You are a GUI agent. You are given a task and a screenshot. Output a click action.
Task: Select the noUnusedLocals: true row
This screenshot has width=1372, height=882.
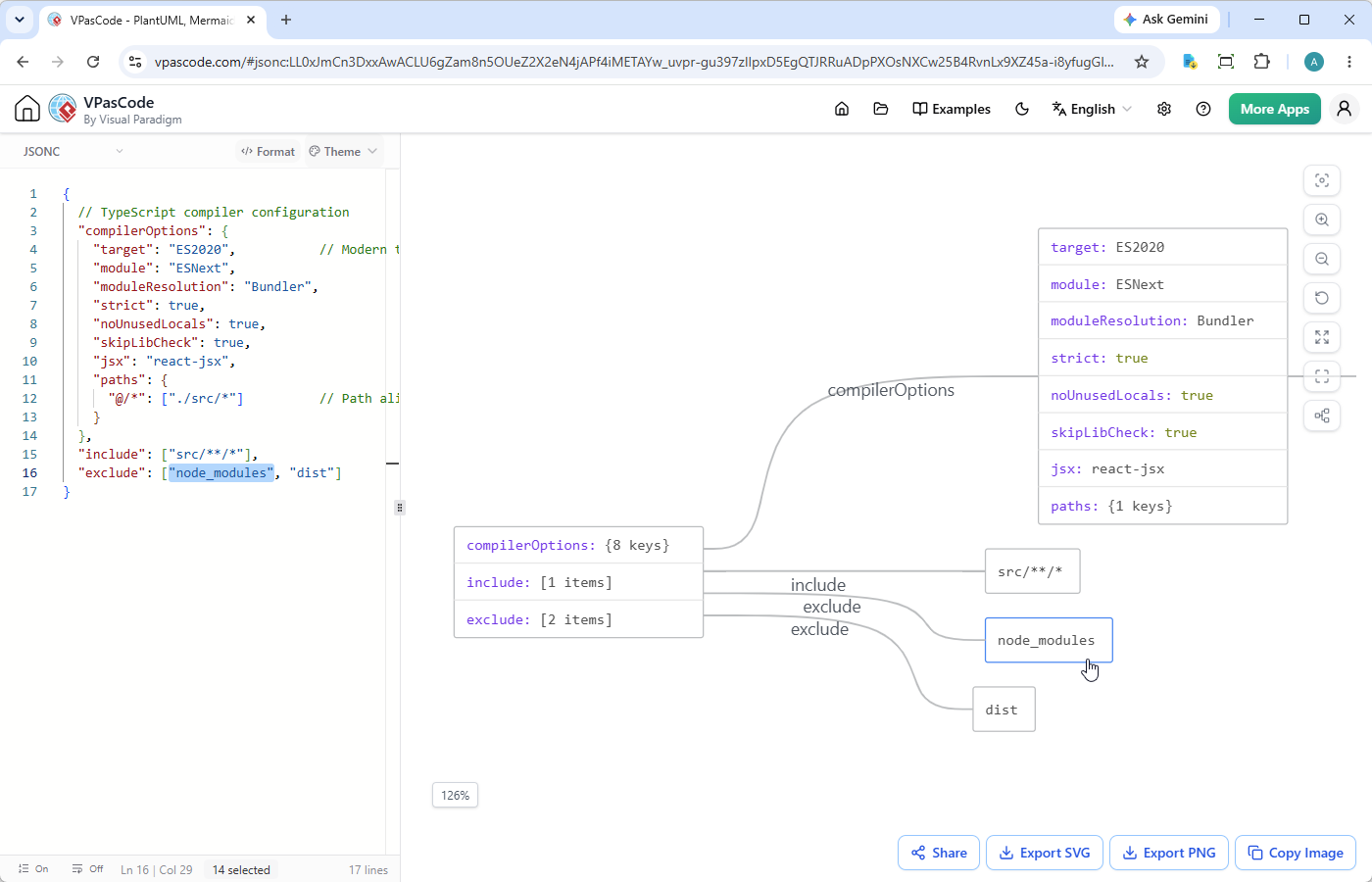(x=1162, y=395)
